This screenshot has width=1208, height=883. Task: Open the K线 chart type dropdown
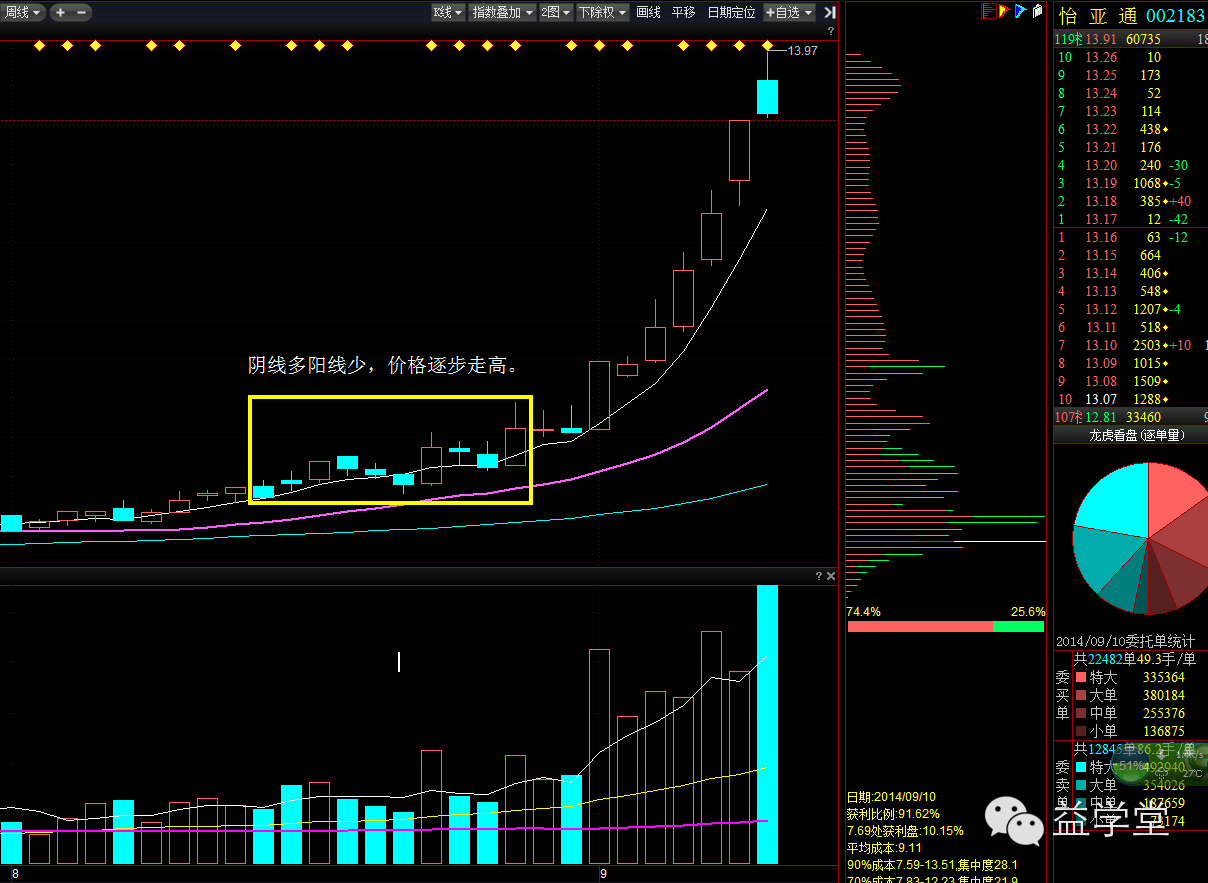[x=448, y=12]
